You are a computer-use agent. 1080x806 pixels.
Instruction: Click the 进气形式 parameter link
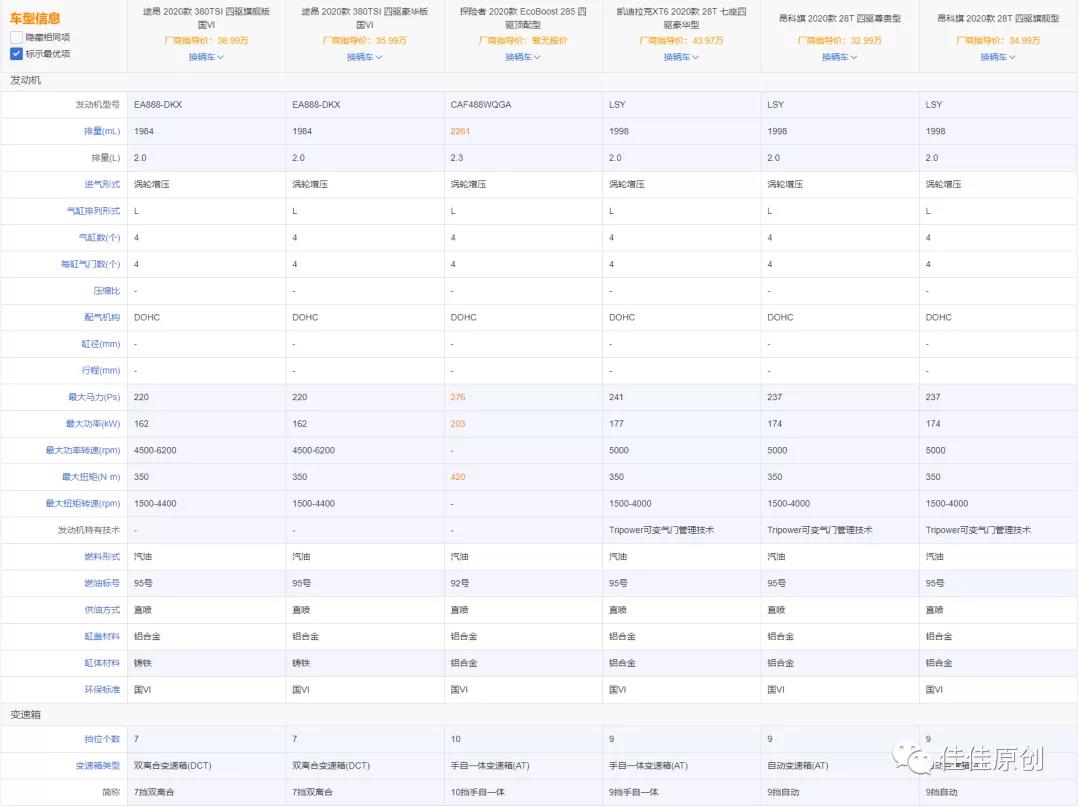102,184
